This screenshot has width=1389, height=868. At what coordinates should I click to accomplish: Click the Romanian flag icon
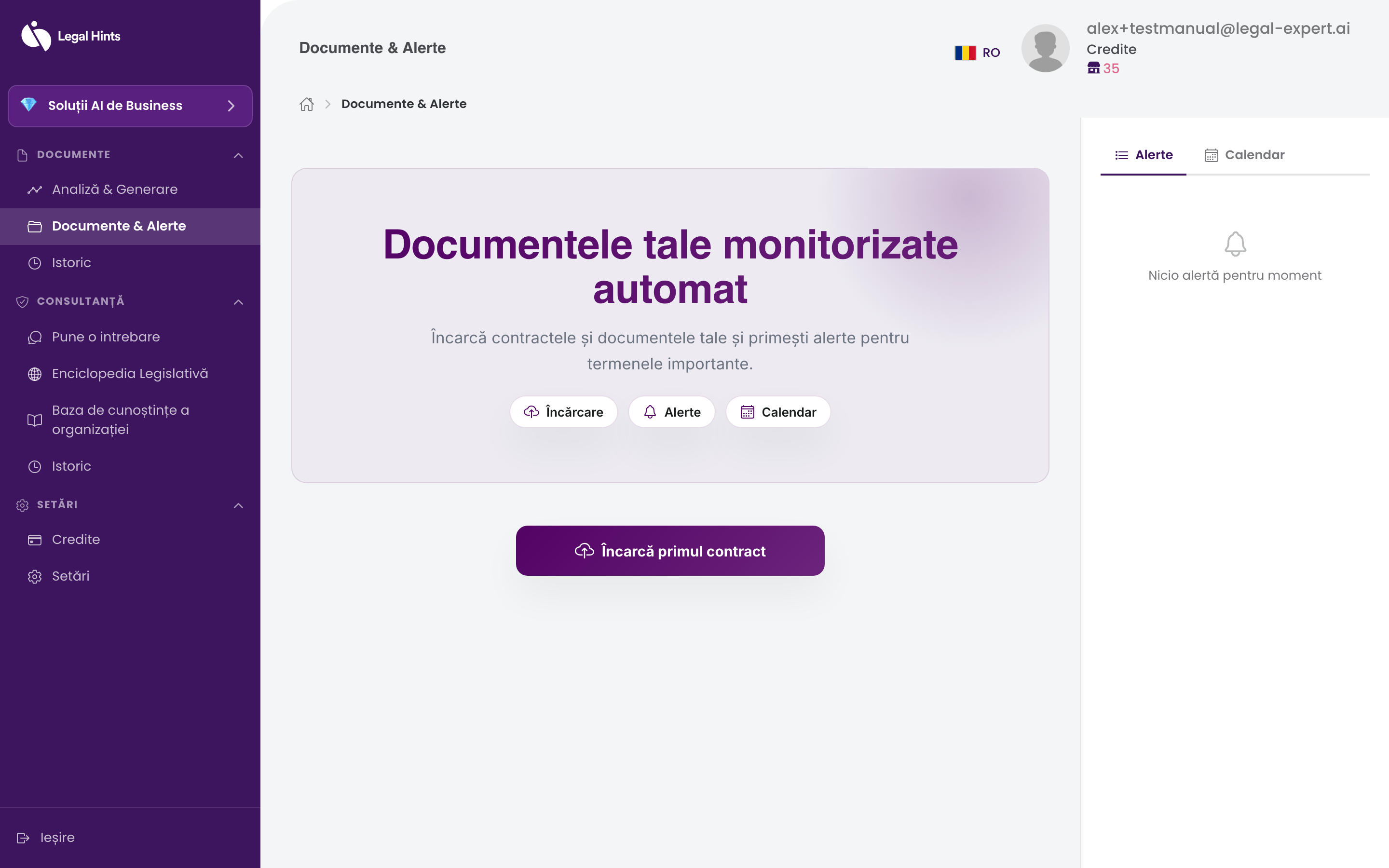[x=965, y=53]
